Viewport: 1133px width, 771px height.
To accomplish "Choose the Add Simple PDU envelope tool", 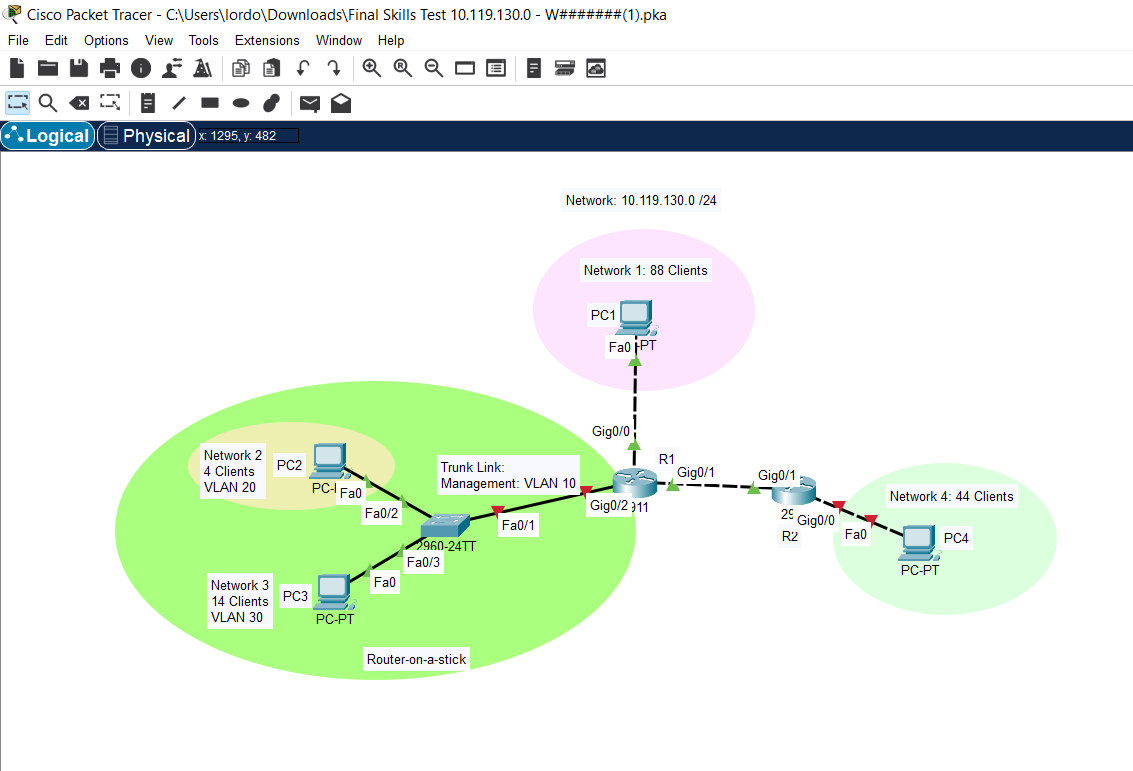I will point(309,102).
